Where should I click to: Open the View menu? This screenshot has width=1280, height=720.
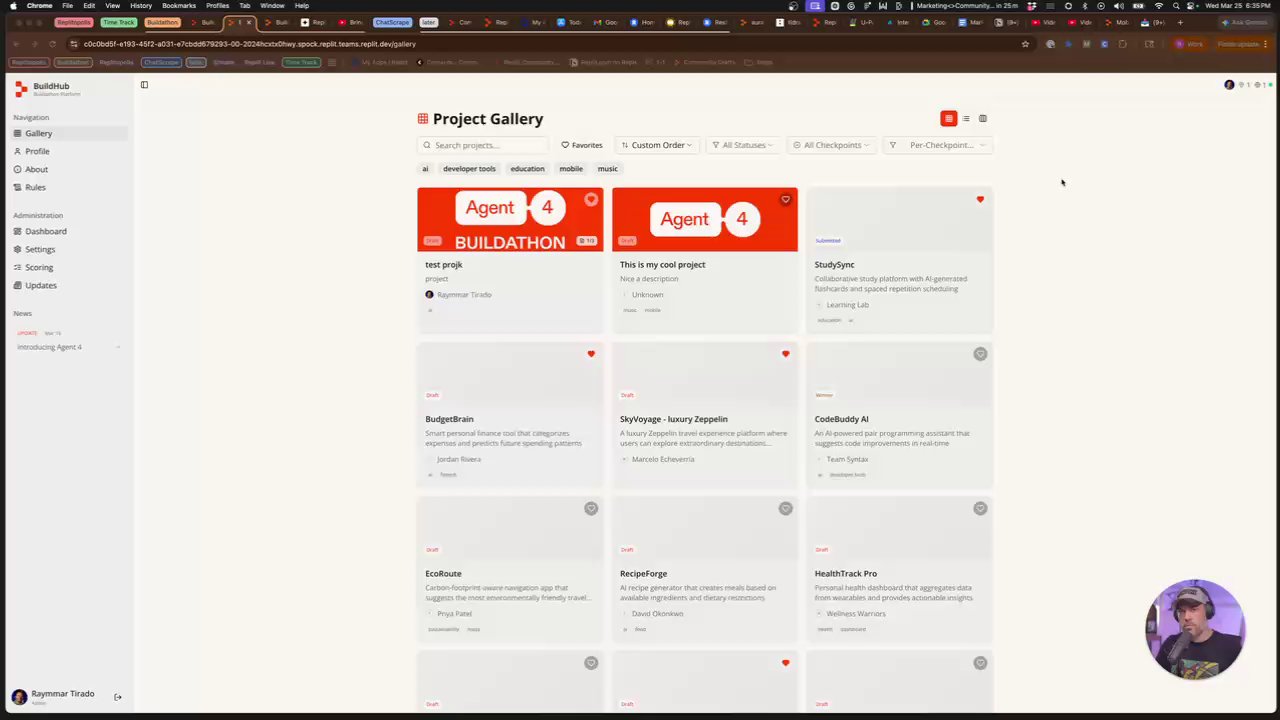pyautogui.click(x=113, y=6)
